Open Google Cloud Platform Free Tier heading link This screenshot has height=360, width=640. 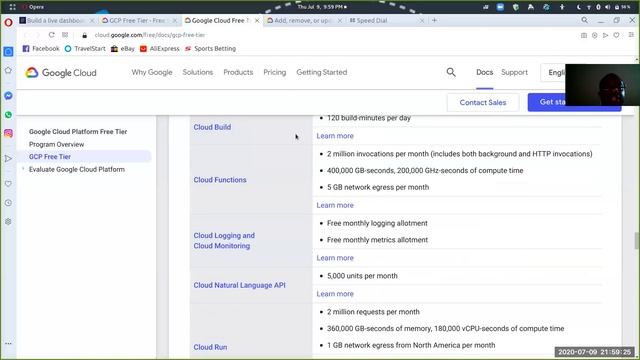78,132
